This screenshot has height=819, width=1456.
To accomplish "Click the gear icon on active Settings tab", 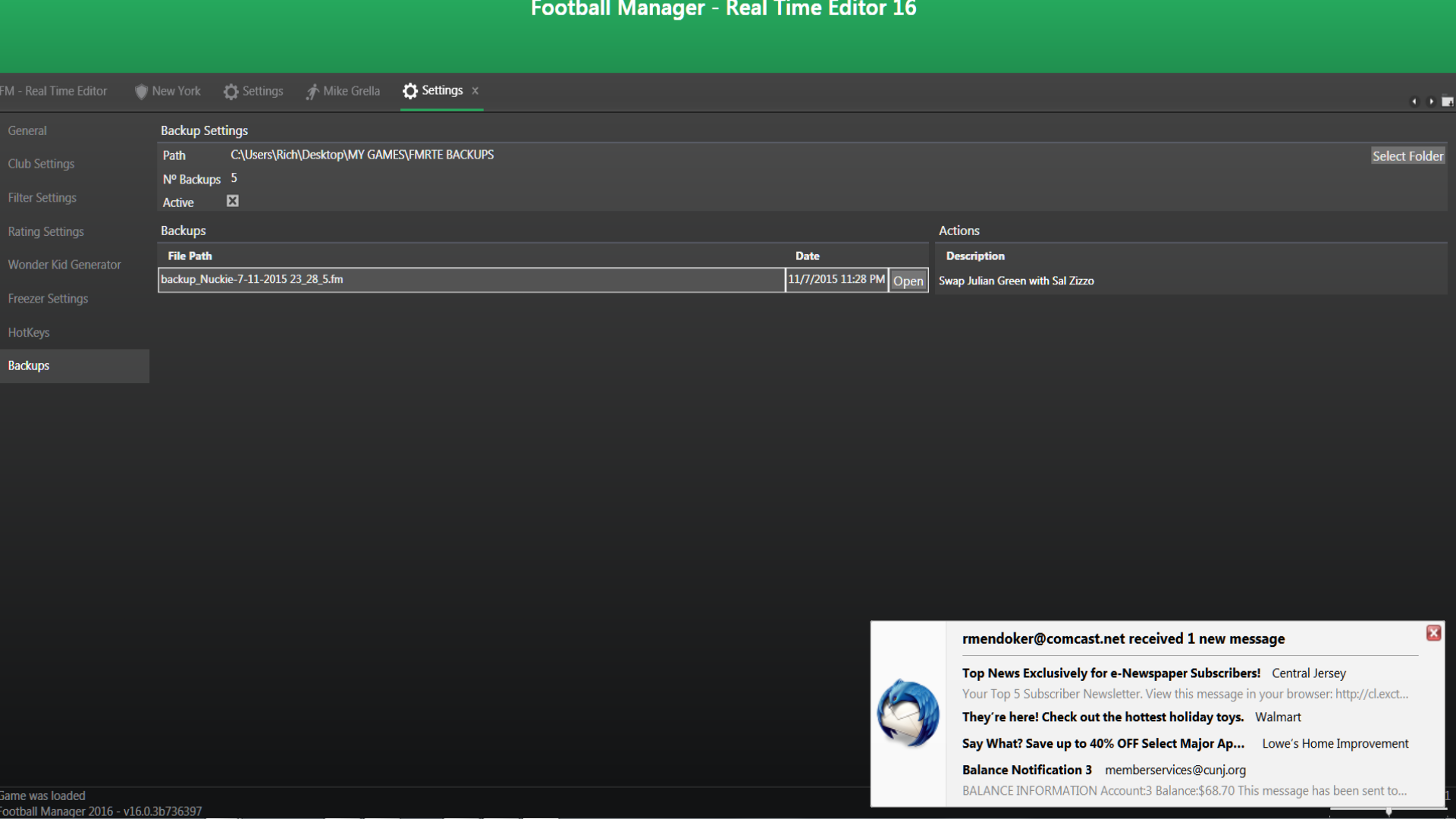I will point(410,91).
